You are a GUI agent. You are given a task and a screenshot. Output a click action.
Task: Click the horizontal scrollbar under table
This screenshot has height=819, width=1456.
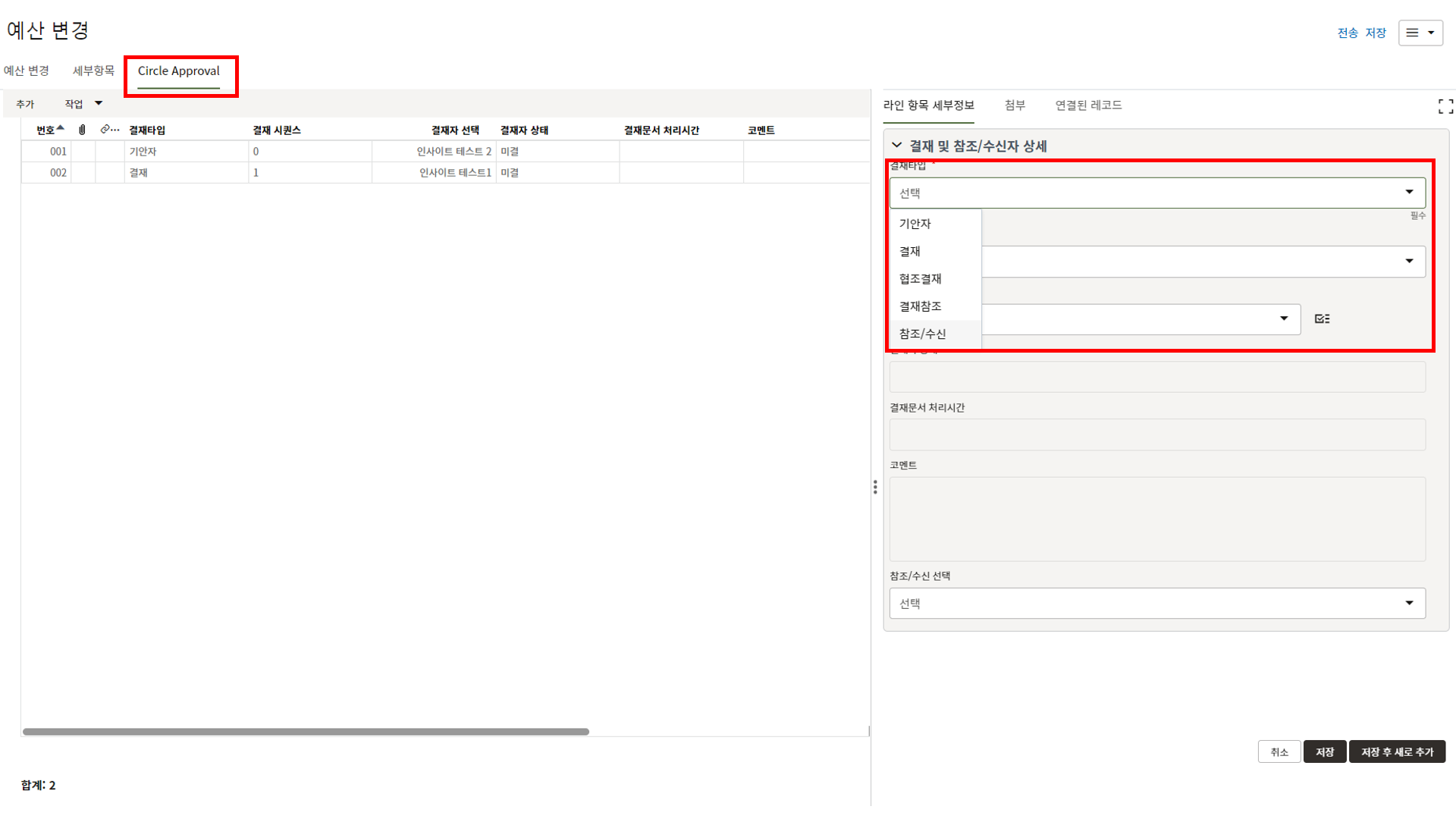[306, 732]
